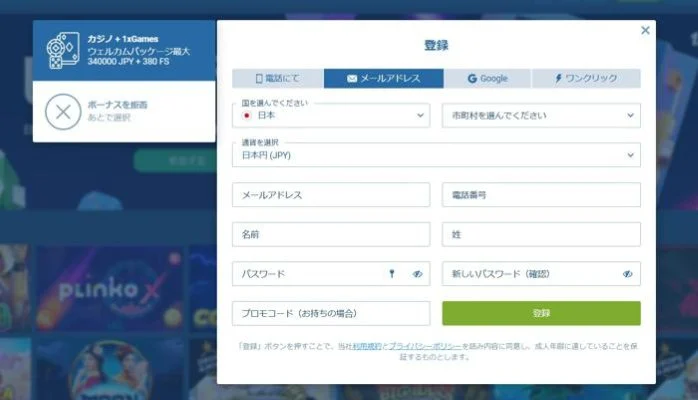Close the registration dialog with X

point(645,30)
